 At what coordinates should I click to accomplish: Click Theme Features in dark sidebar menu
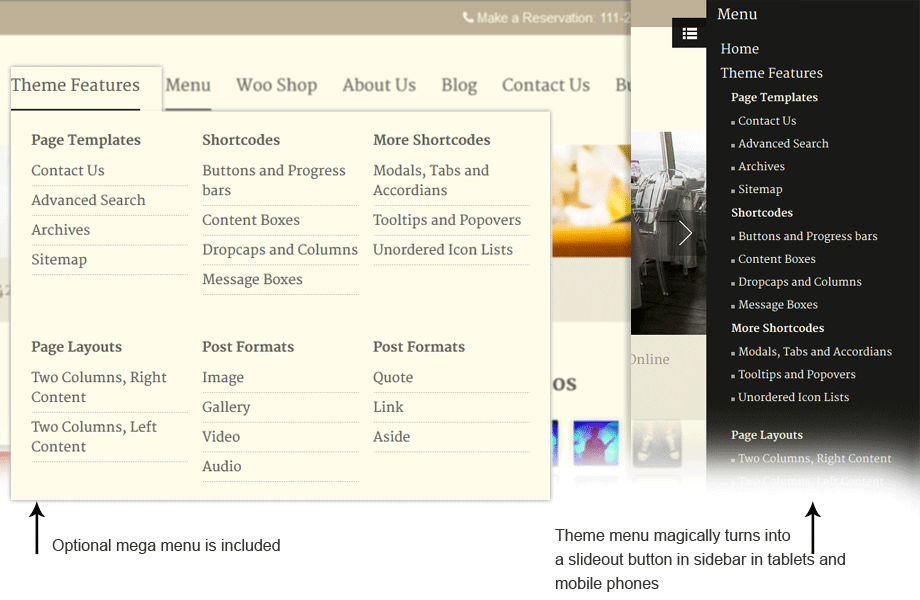click(x=772, y=73)
